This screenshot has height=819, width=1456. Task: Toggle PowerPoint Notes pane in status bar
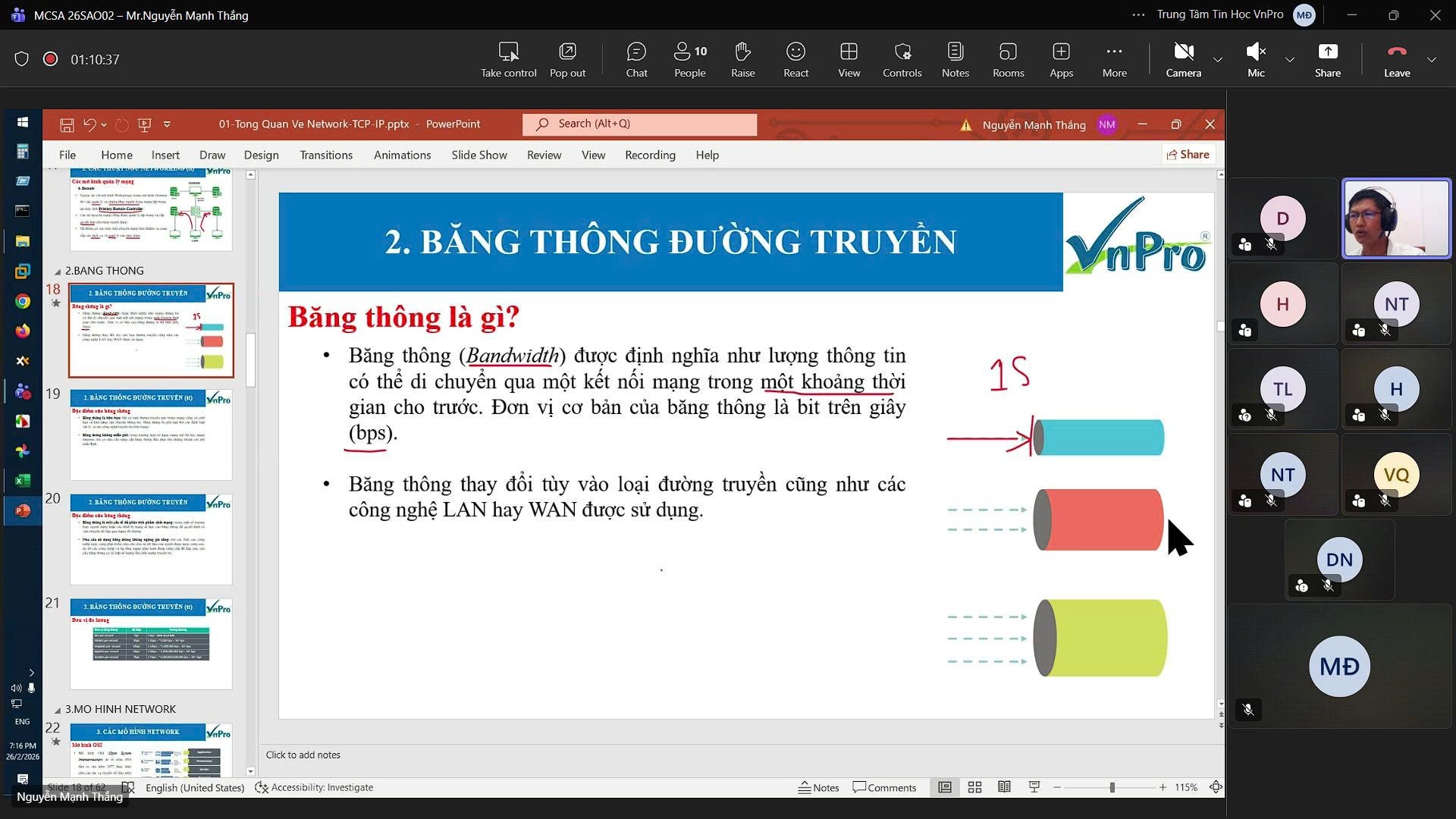coord(818,787)
